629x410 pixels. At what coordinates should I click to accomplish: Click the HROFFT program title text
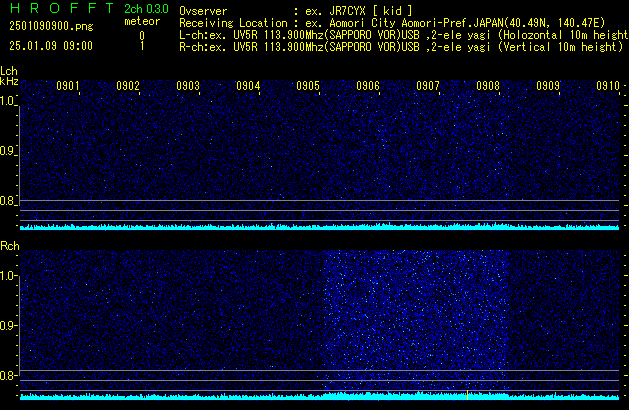(62, 8)
